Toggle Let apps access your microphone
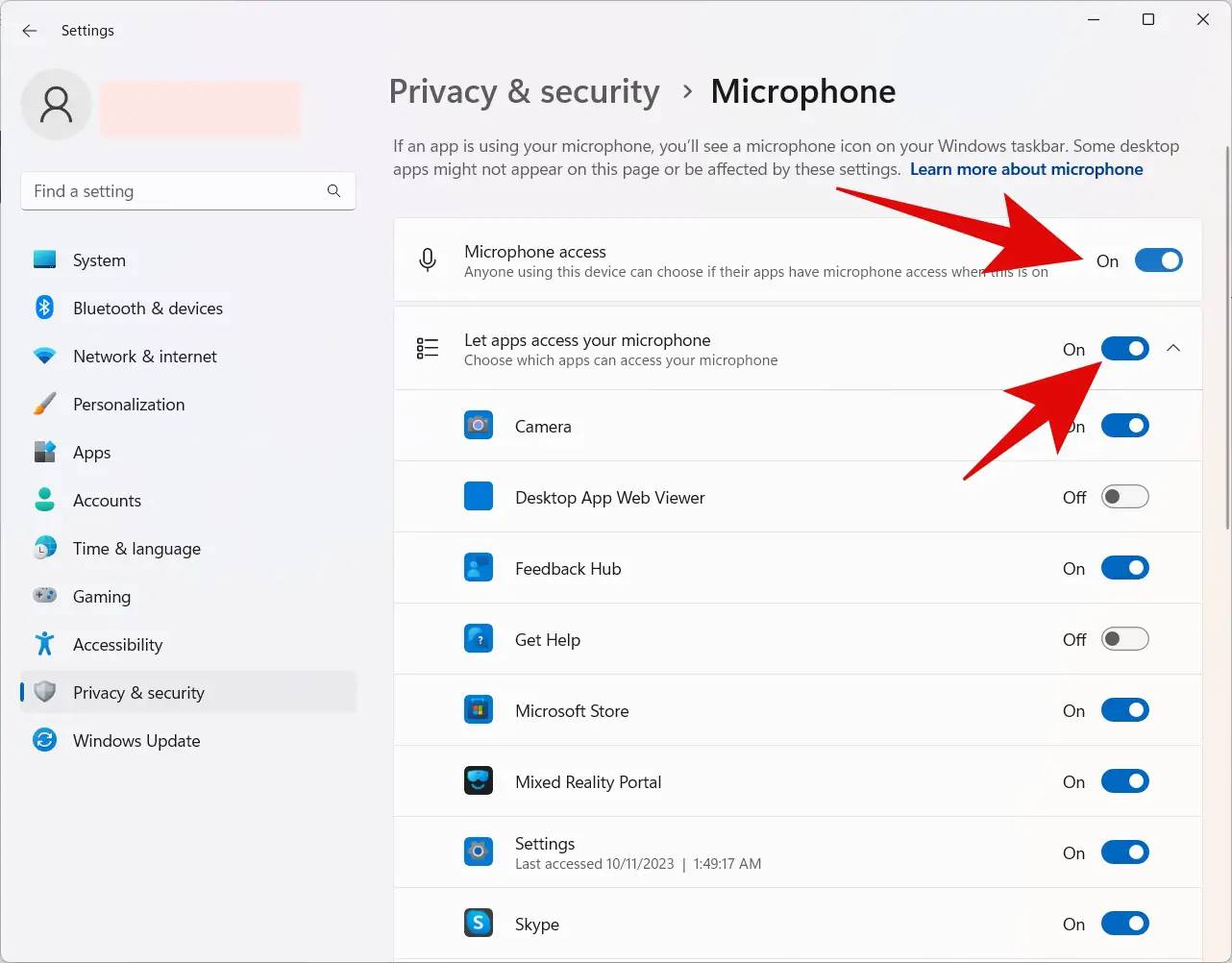1232x963 pixels. 1125,349
